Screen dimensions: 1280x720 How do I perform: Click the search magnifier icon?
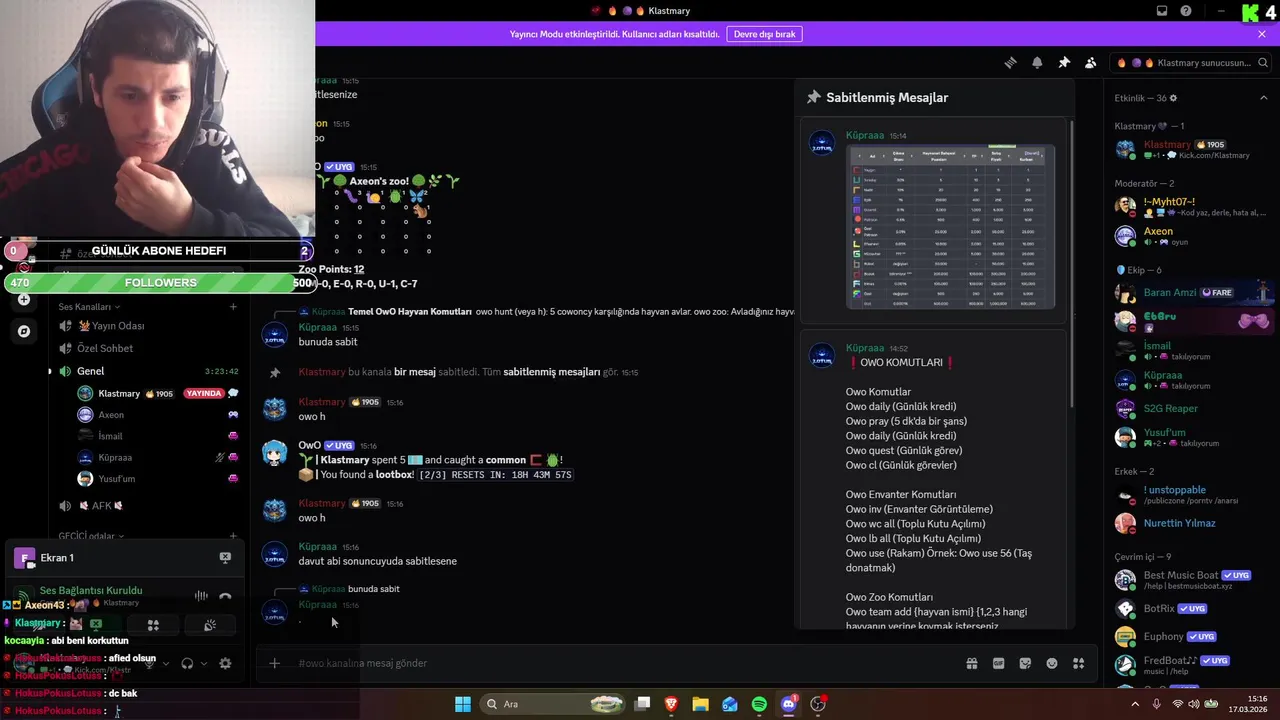pyautogui.click(x=1264, y=63)
